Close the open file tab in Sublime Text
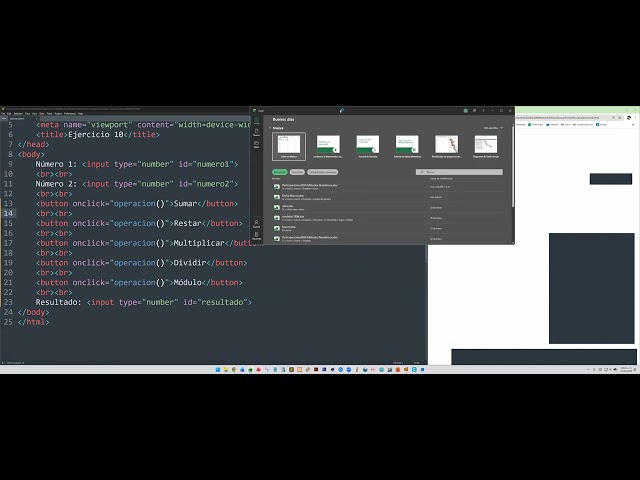The height and width of the screenshot is (480, 640). (36, 118)
